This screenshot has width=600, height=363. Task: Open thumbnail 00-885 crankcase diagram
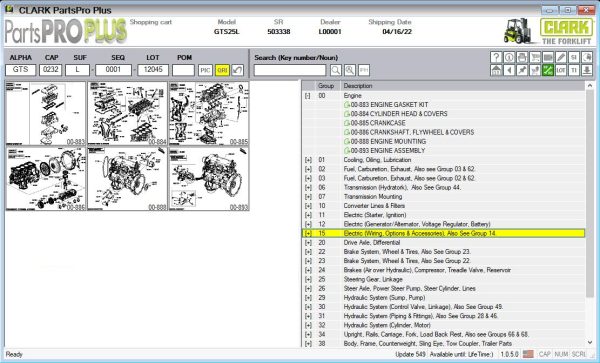[209, 113]
